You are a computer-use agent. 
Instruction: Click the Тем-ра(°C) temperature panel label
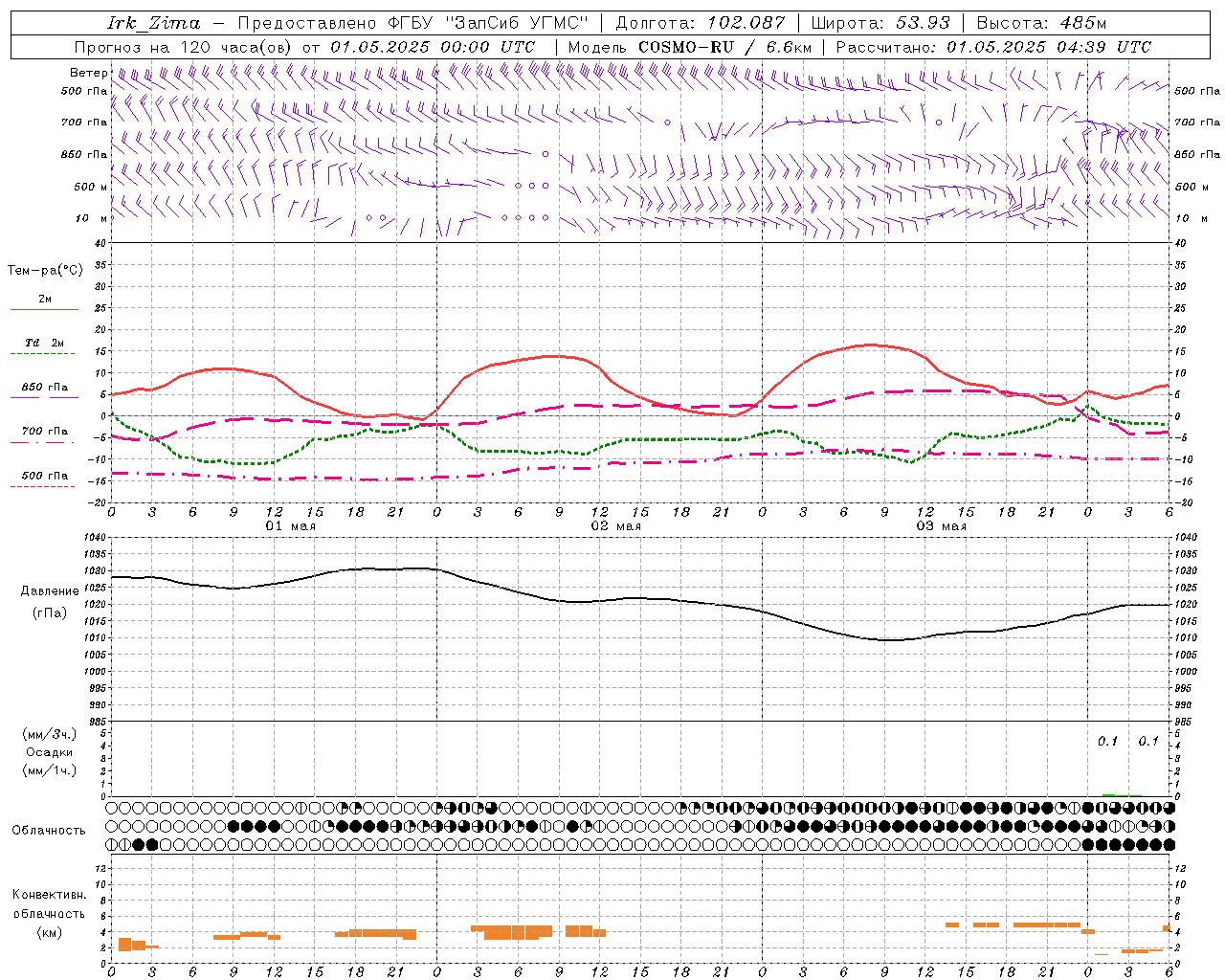(45, 271)
